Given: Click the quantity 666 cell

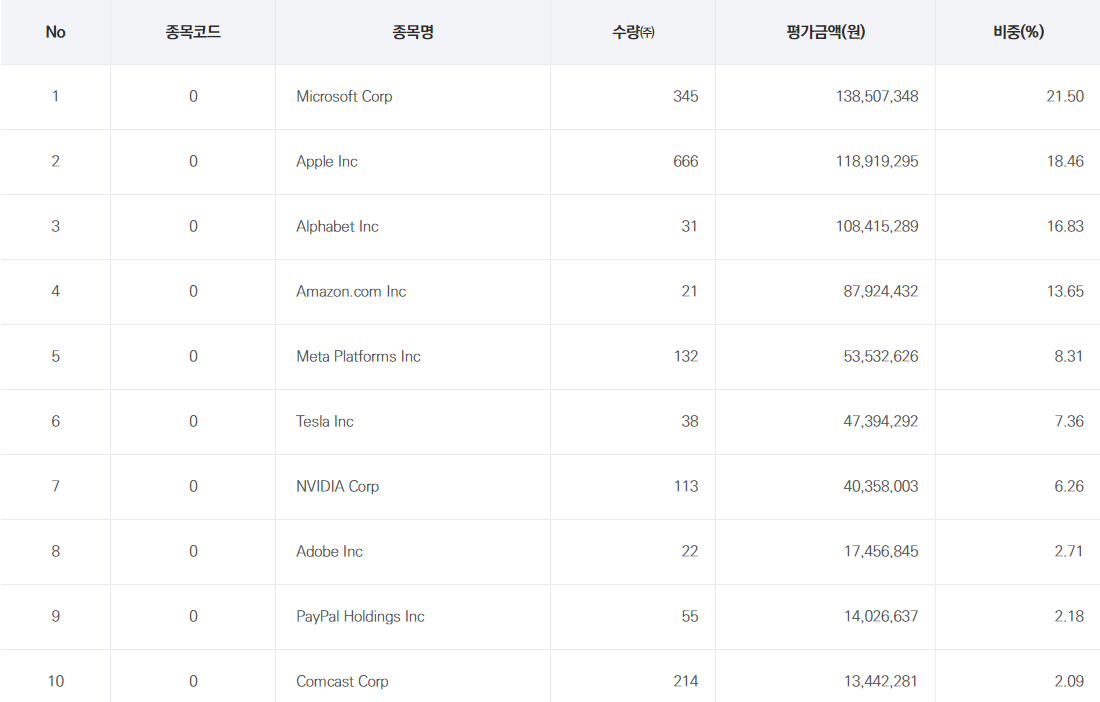Looking at the screenshot, I should pyautogui.click(x=685, y=162).
